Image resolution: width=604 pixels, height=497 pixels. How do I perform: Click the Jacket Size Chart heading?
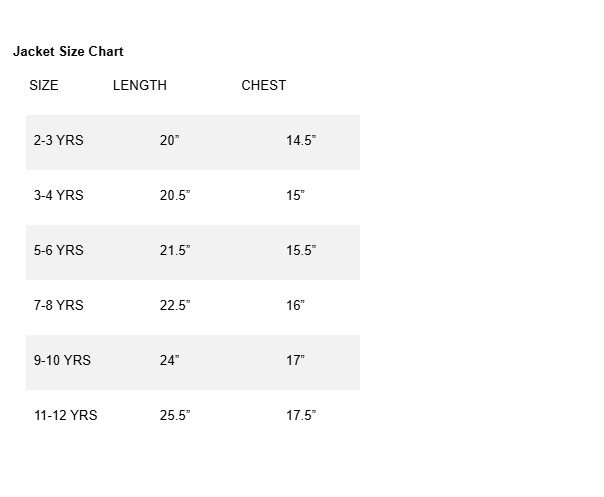68,52
